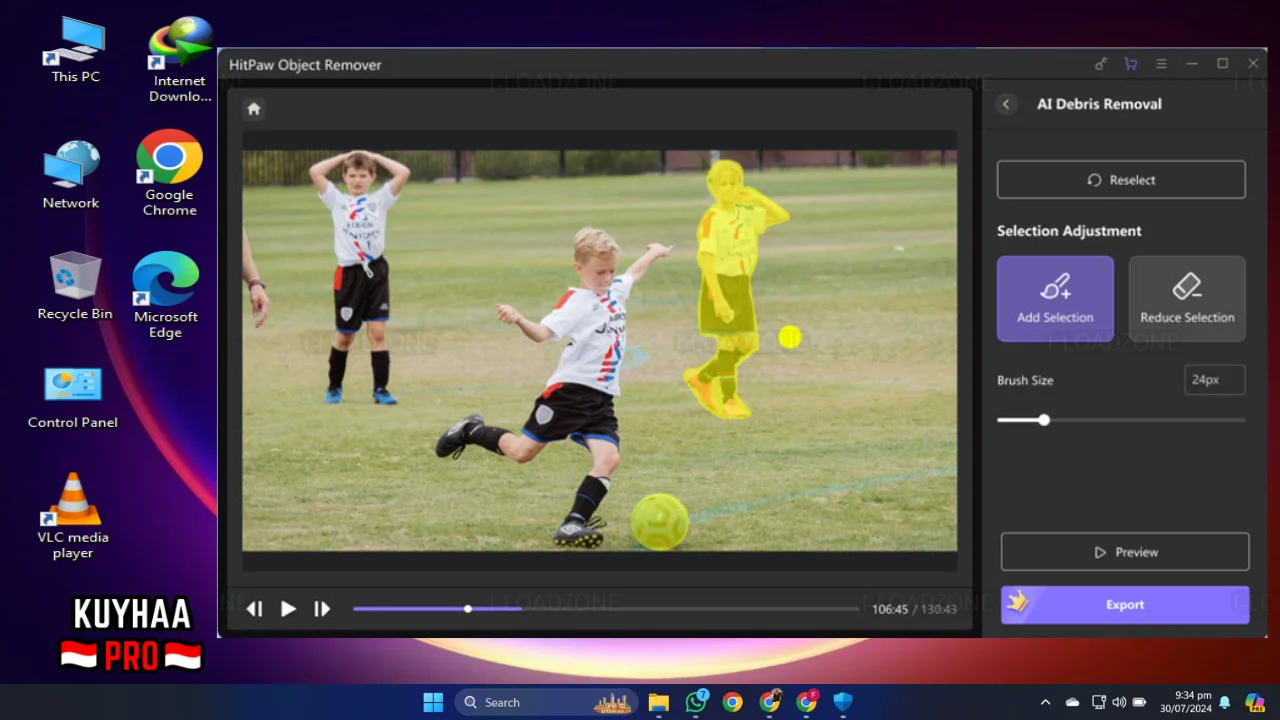Export the edited video
1280x720 pixels.
pyautogui.click(x=1125, y=605)
